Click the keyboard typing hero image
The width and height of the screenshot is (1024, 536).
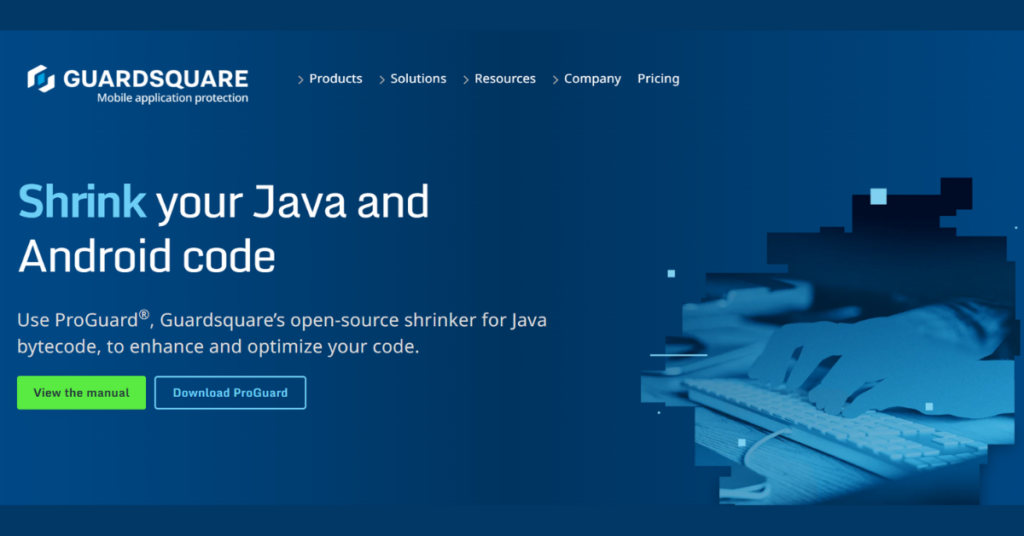829,341
